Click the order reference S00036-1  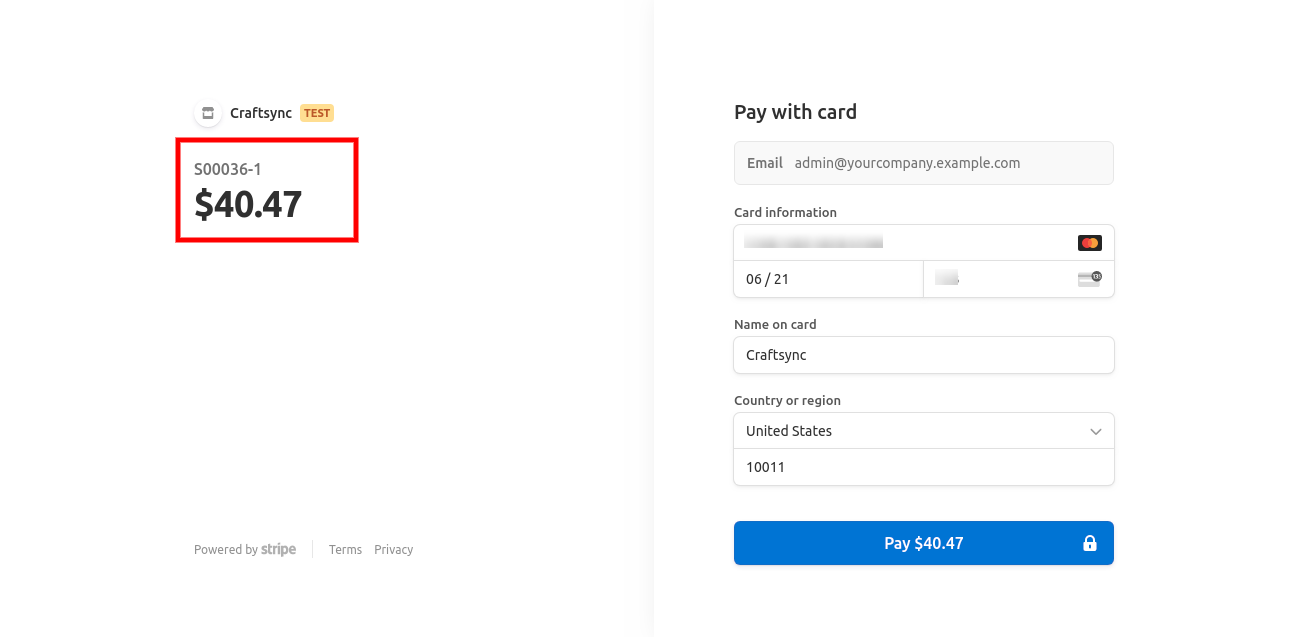point(228,170)
